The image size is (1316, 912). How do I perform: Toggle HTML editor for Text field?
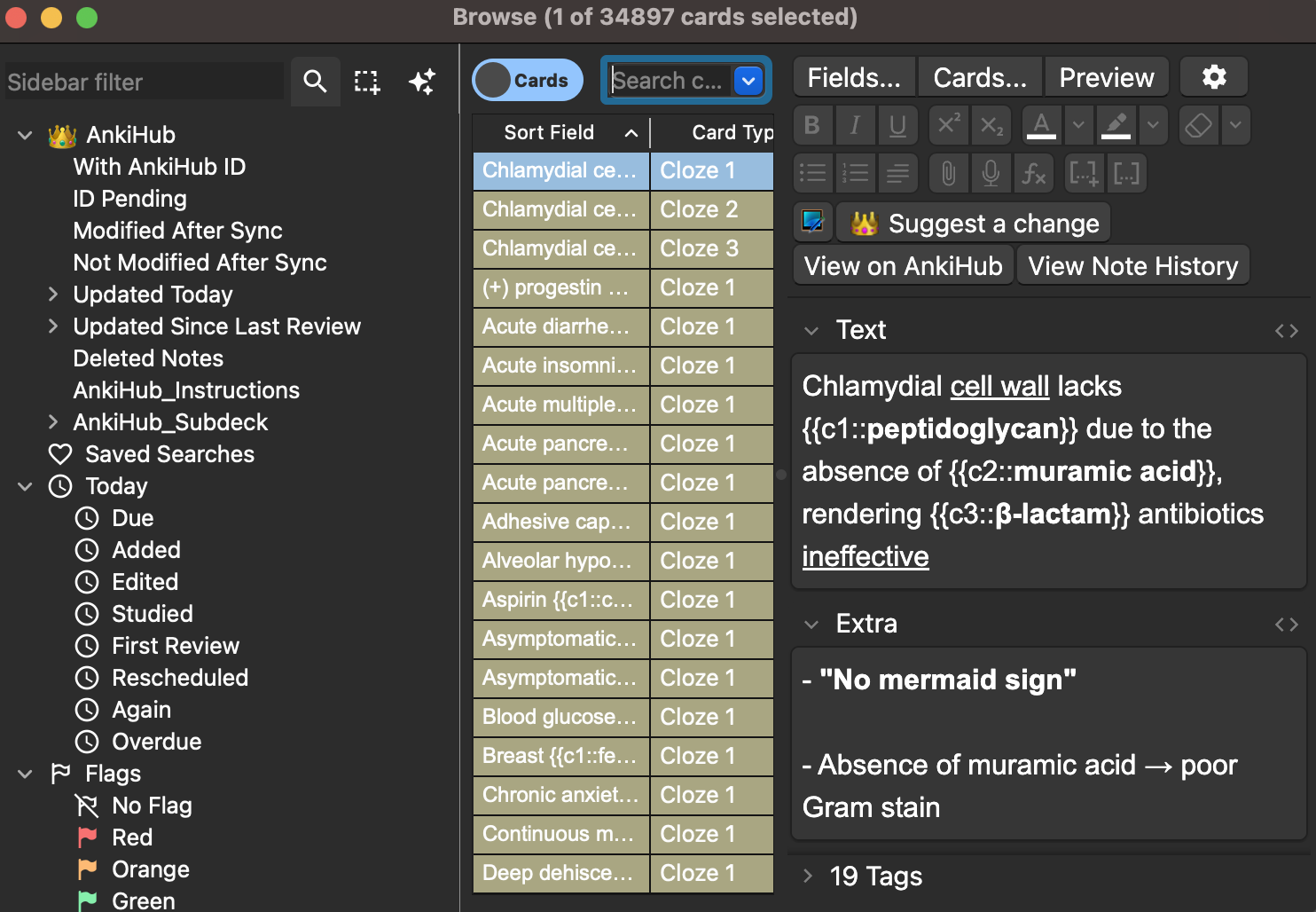click(1286, 331)
